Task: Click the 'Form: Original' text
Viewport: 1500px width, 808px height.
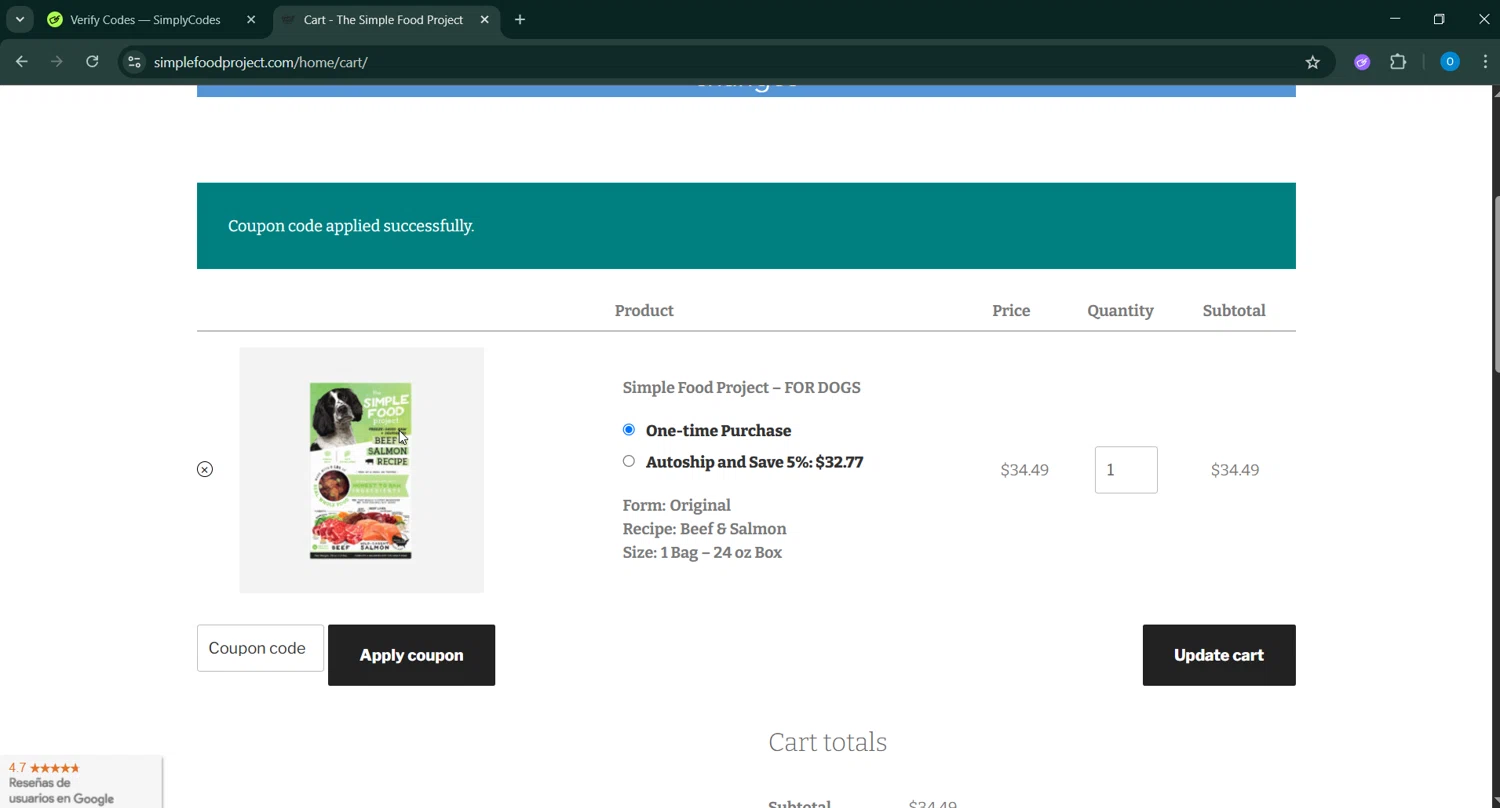Action: tap(676, 505)
